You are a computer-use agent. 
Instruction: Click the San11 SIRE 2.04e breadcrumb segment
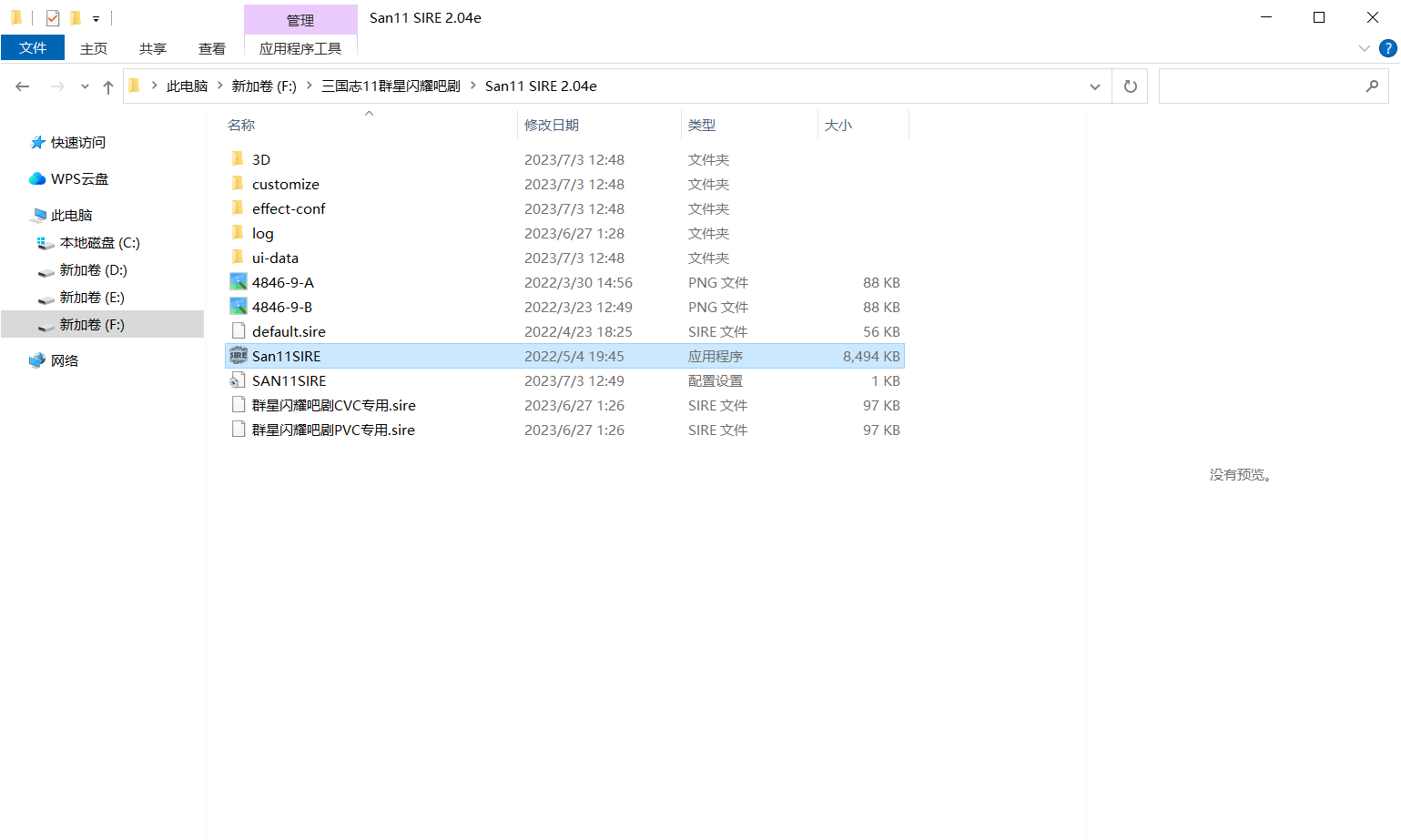pyautogui.click(x=541, y=86)
